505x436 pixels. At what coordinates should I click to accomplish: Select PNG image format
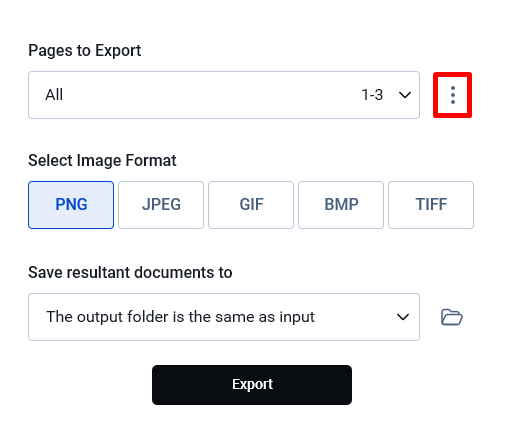[71, 205]
